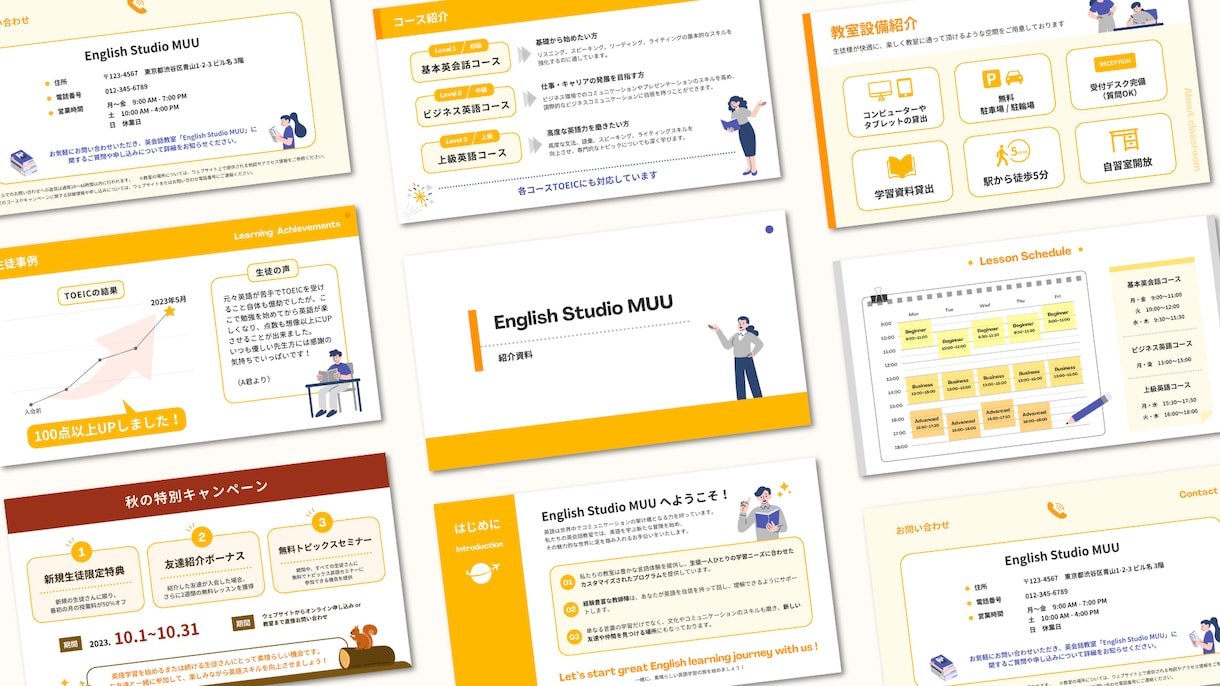Click the walking 5 min station icon

1008,155
